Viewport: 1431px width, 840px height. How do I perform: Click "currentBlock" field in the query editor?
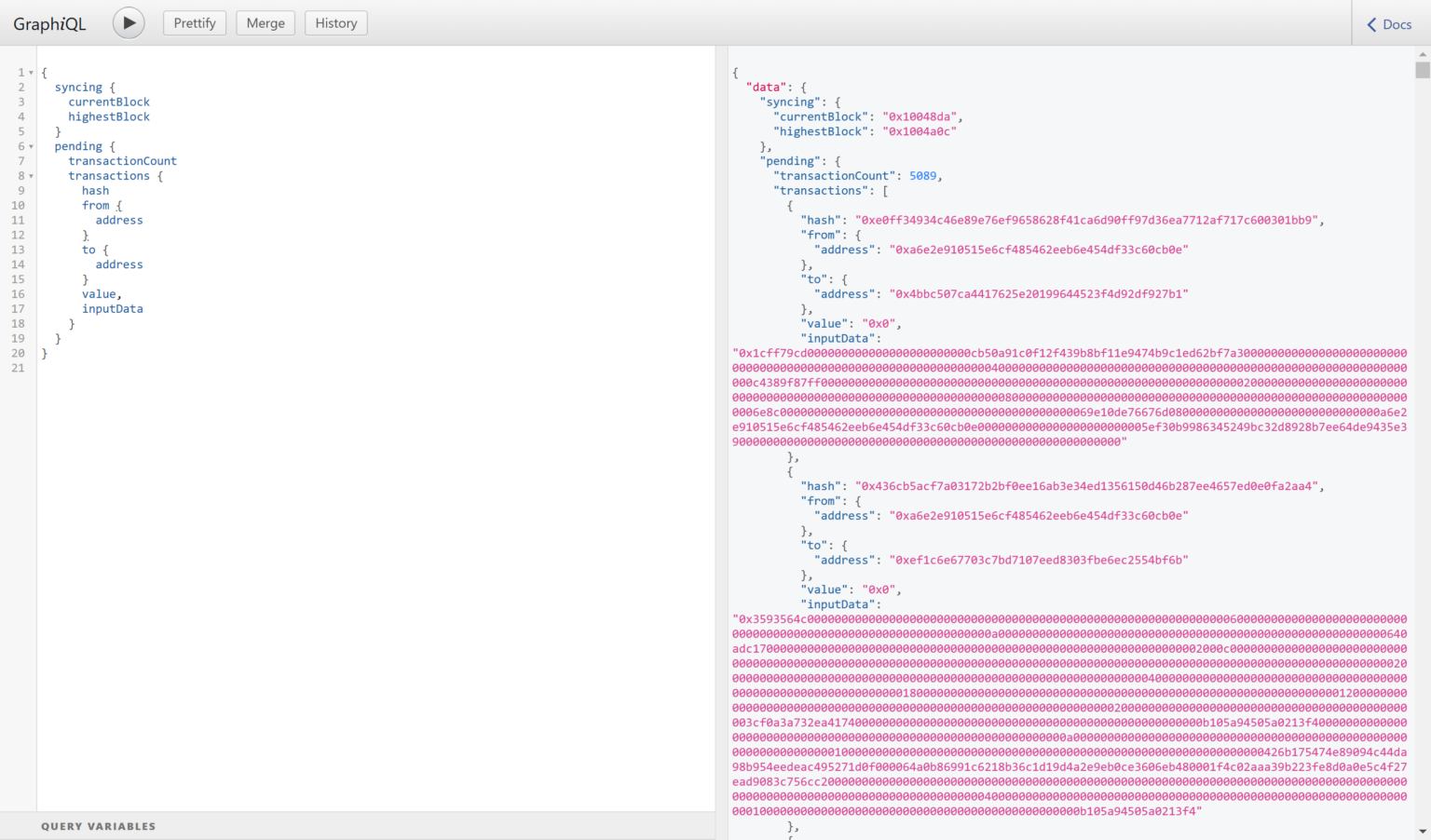[109, 102]
